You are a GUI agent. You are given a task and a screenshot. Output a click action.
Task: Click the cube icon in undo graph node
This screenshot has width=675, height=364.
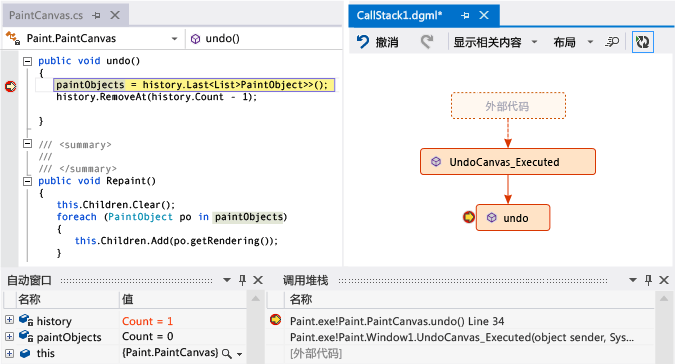click(x=492, y=218)
